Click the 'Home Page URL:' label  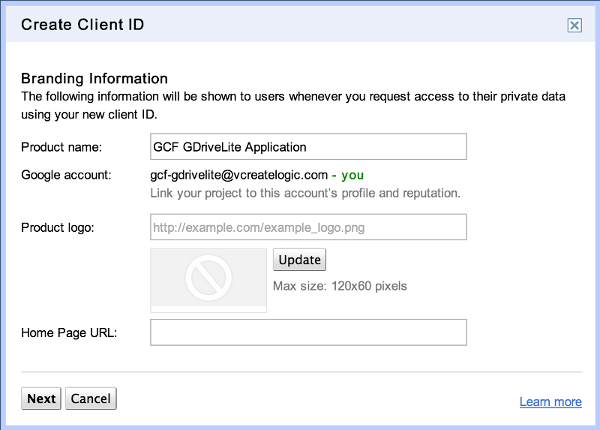(69, 332)
